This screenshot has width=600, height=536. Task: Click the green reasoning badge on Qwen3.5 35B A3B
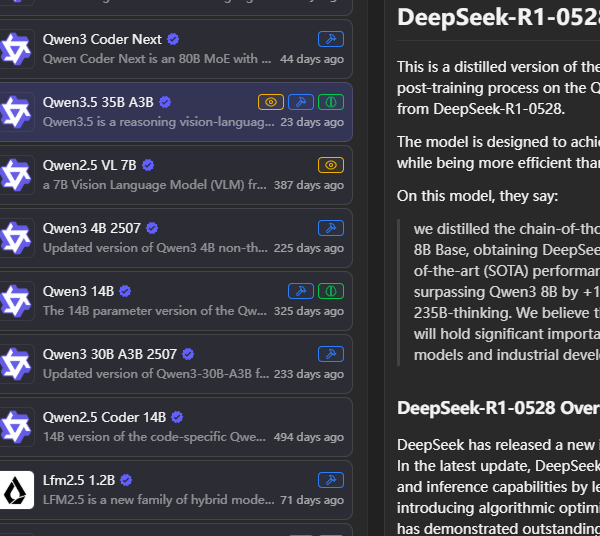tap(330, 102)
